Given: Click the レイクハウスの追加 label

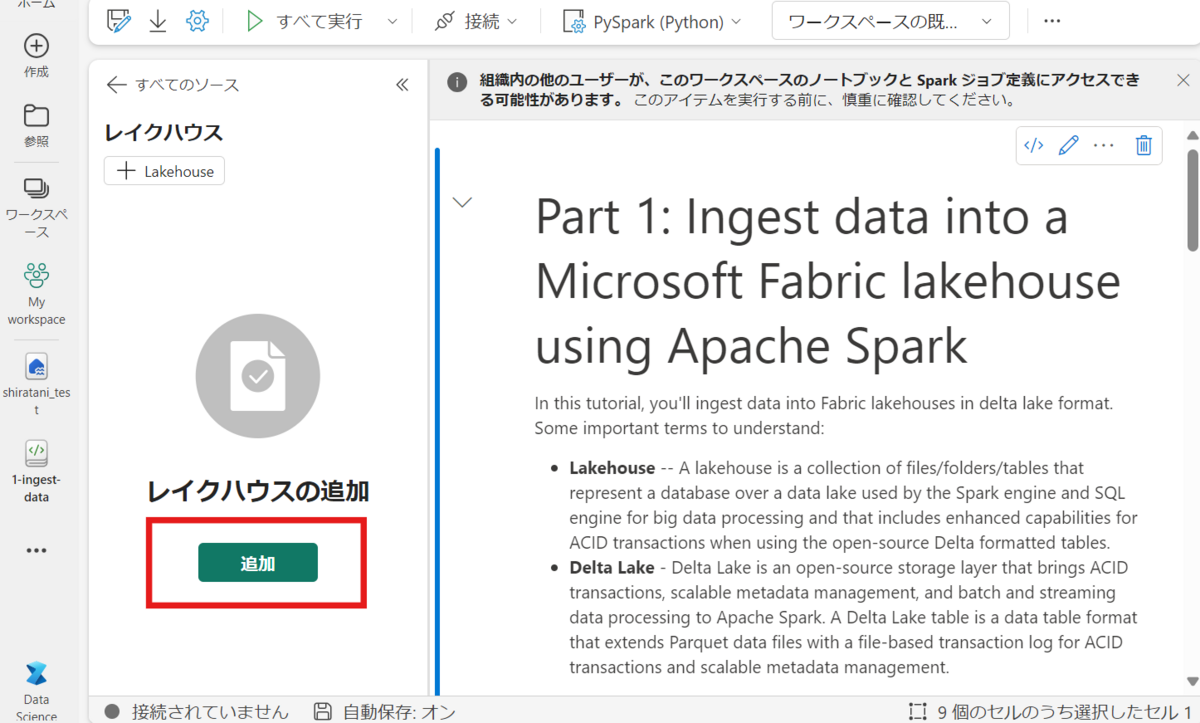Looking at the screenshot, I should click(258, 491).
